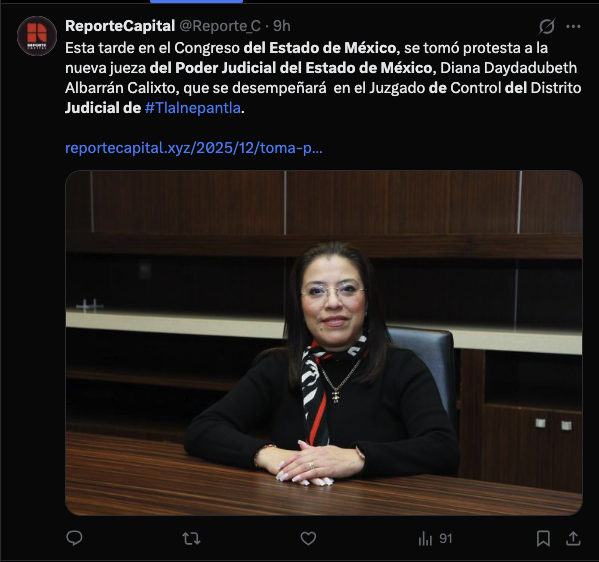This screenshot has height=562, width=599.
Task: Like the post with heart icon
Action: click(x=308, y=539)
